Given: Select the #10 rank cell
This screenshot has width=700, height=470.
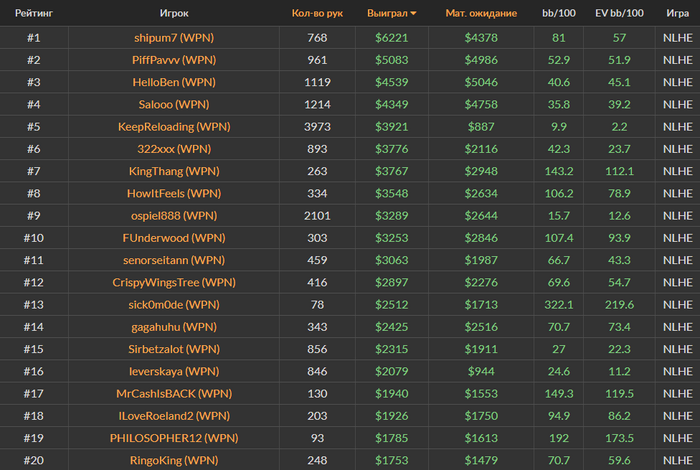Looking at the screenshot, I should (34, 238).
